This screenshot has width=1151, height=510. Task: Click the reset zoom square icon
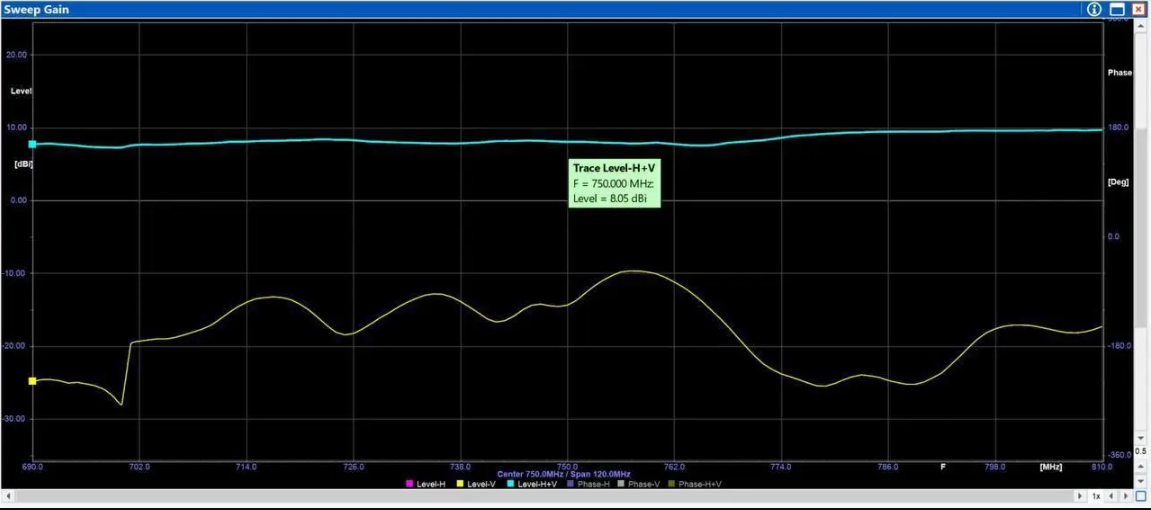coord(1141,496)
